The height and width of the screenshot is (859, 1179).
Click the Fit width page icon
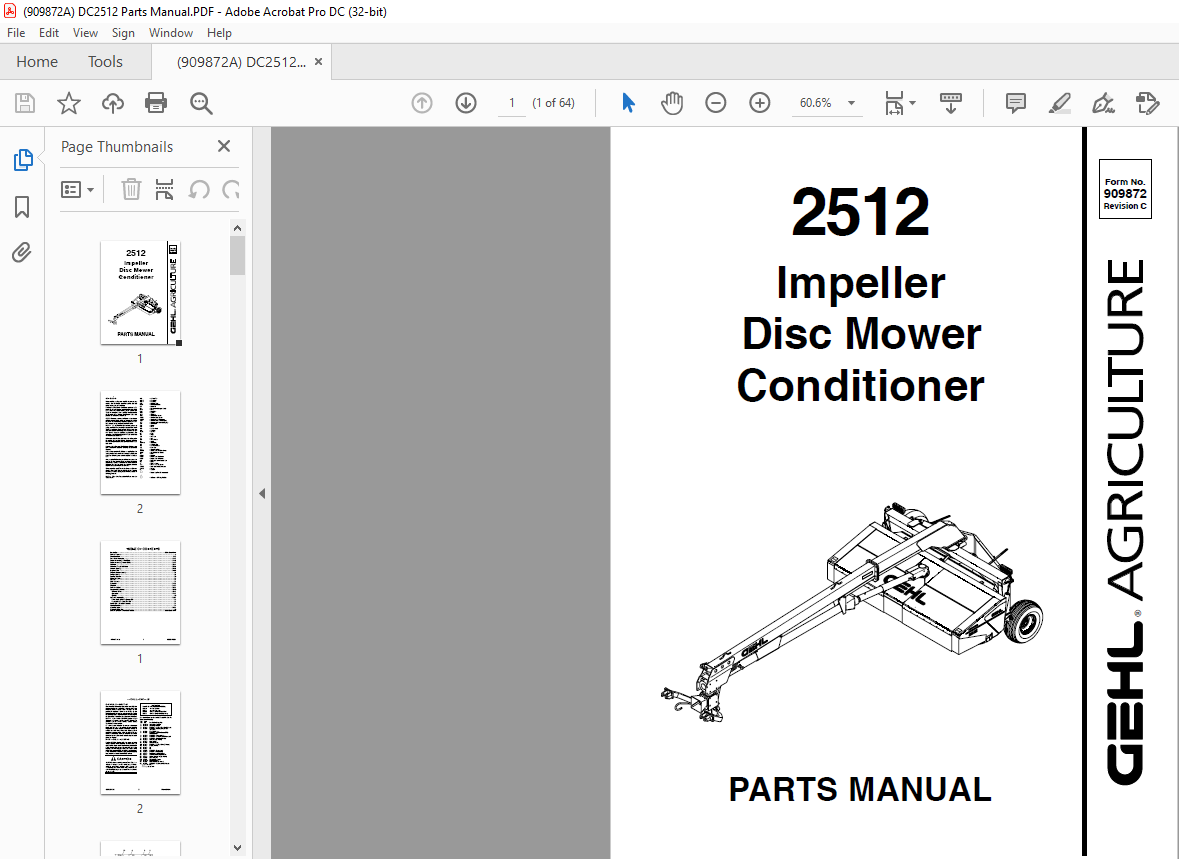tap(894, 103)
